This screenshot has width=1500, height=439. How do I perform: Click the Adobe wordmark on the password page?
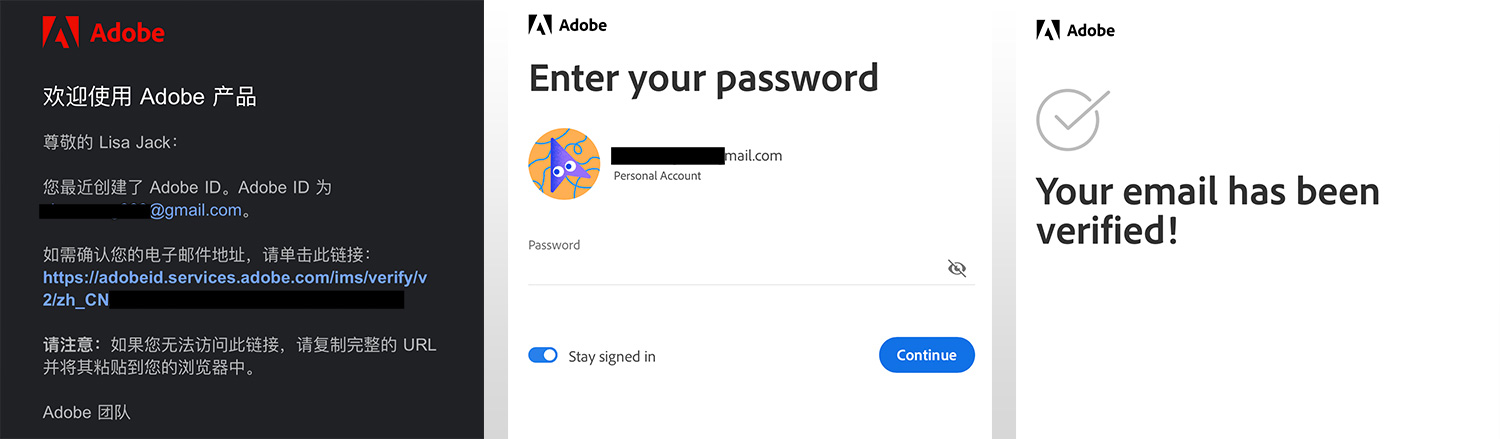pyautogui.click(x=583, y=25)
